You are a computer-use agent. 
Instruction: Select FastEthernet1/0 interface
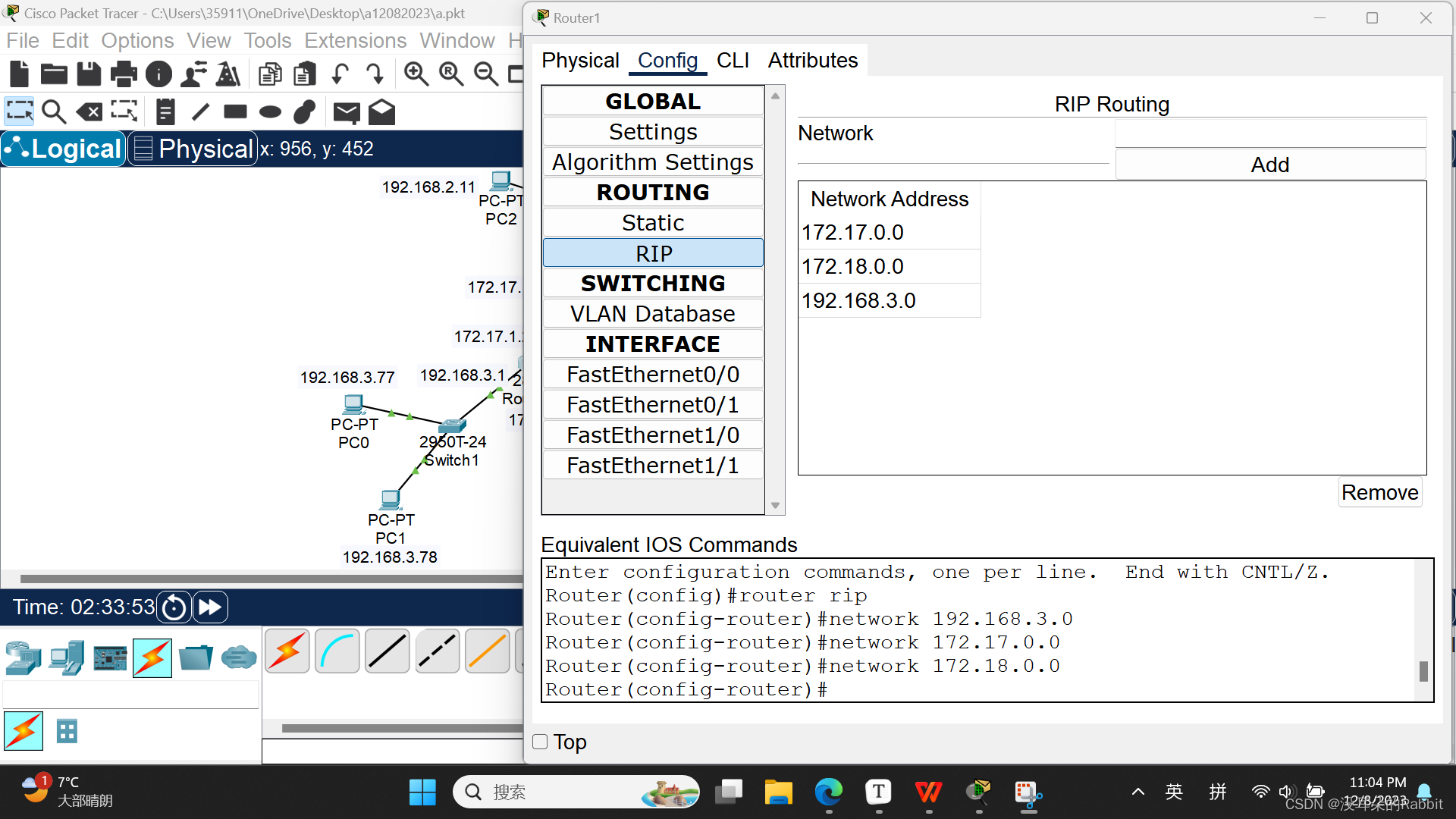654,435
